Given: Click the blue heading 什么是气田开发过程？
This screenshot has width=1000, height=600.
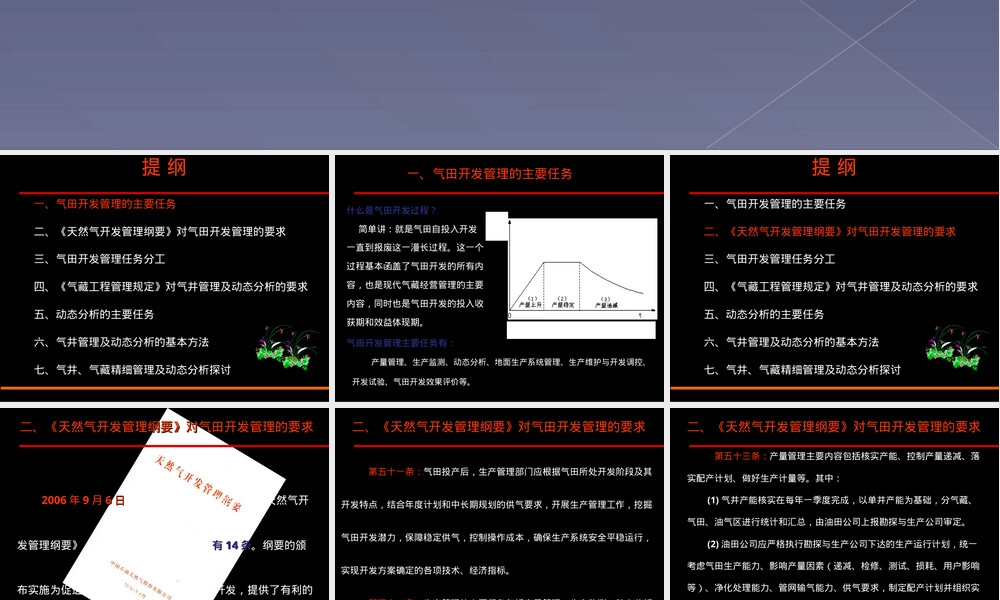Looking at the screenshot, I should pos(392,210).
